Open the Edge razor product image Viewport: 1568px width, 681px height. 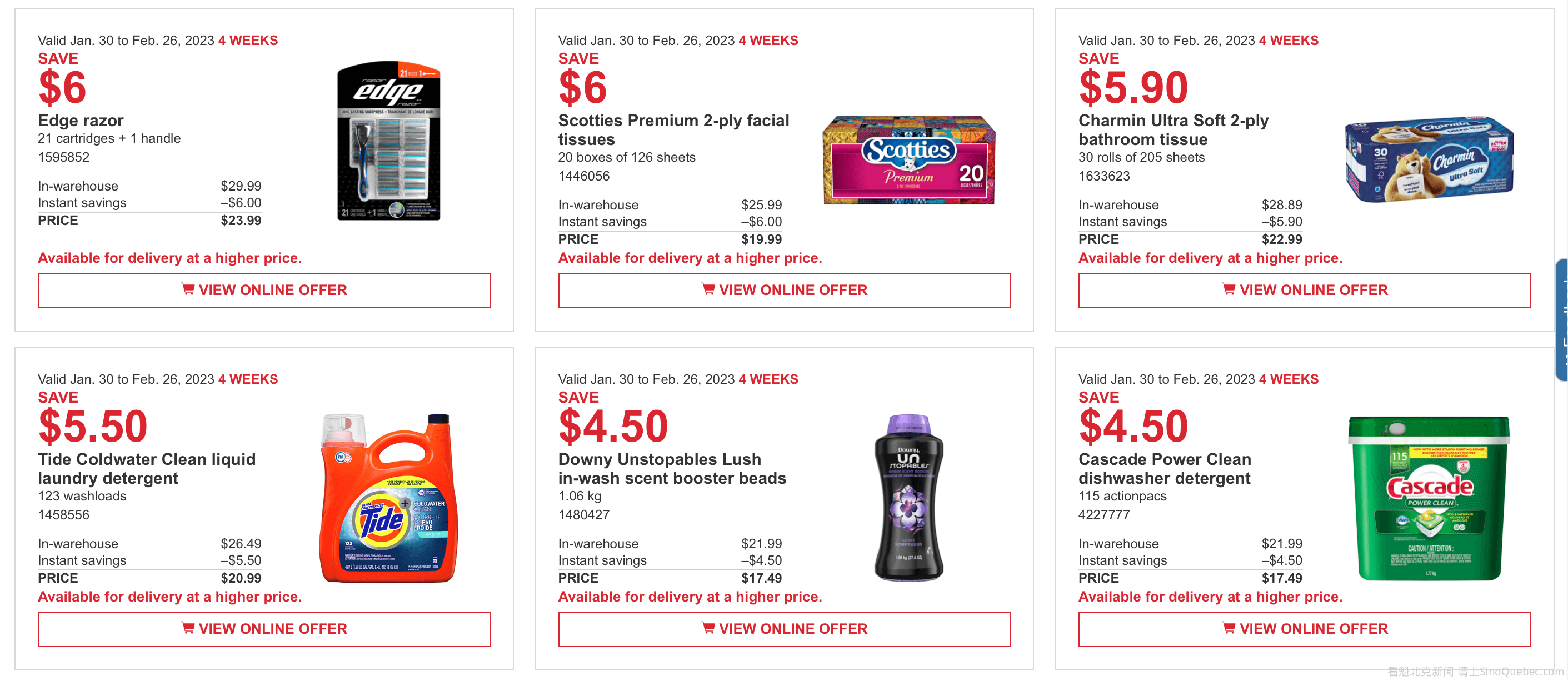coord(389,141)
